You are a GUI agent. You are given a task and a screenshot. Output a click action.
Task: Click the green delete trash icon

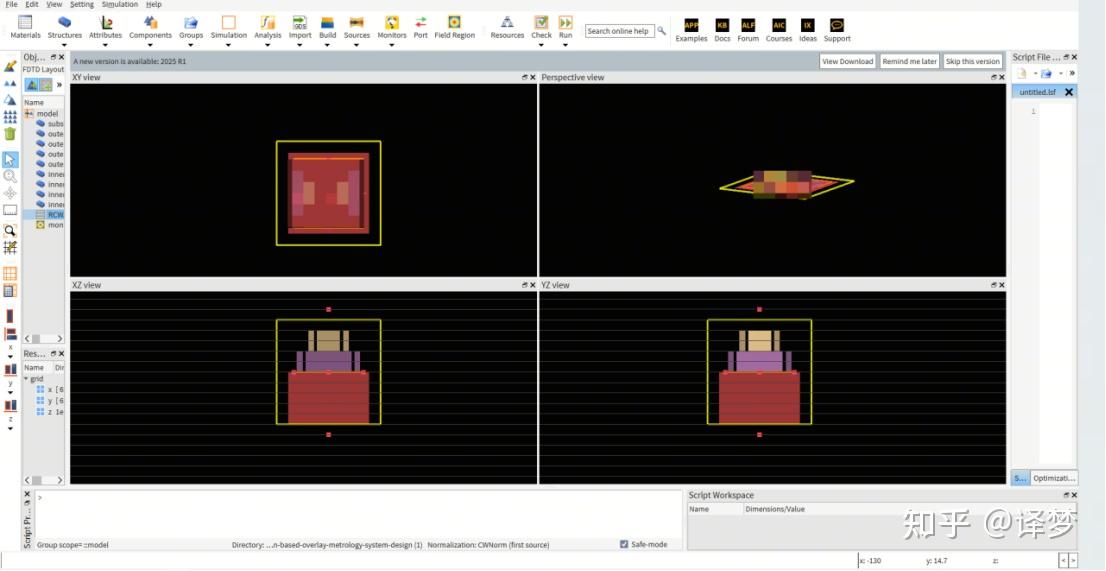pyautogui.click(x=10, y=133)
